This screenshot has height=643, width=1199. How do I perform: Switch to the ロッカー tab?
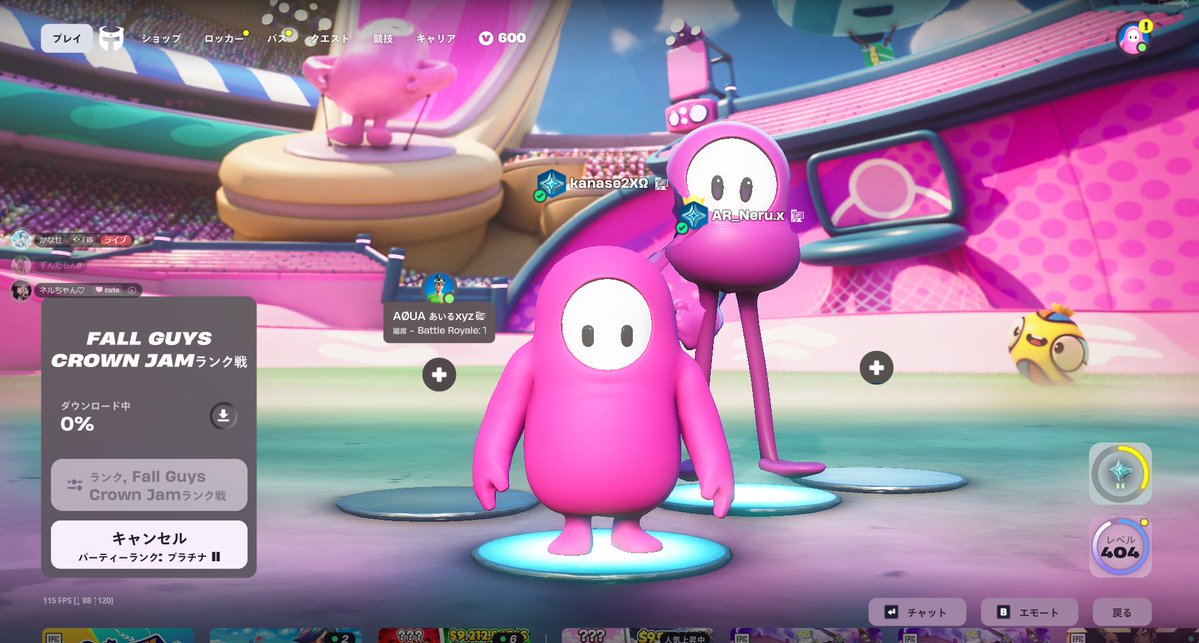(x=224, y=38)
